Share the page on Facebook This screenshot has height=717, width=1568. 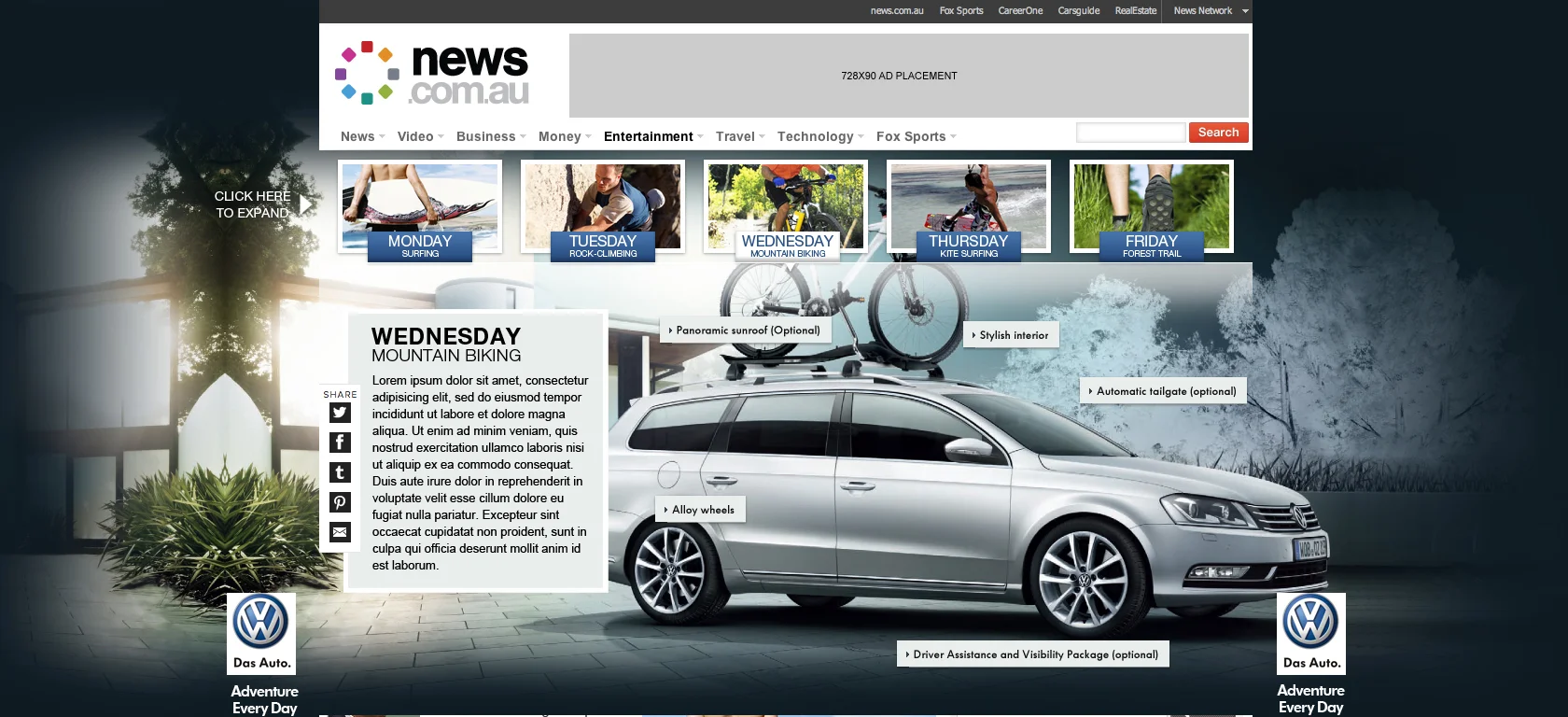pos(340,443)
